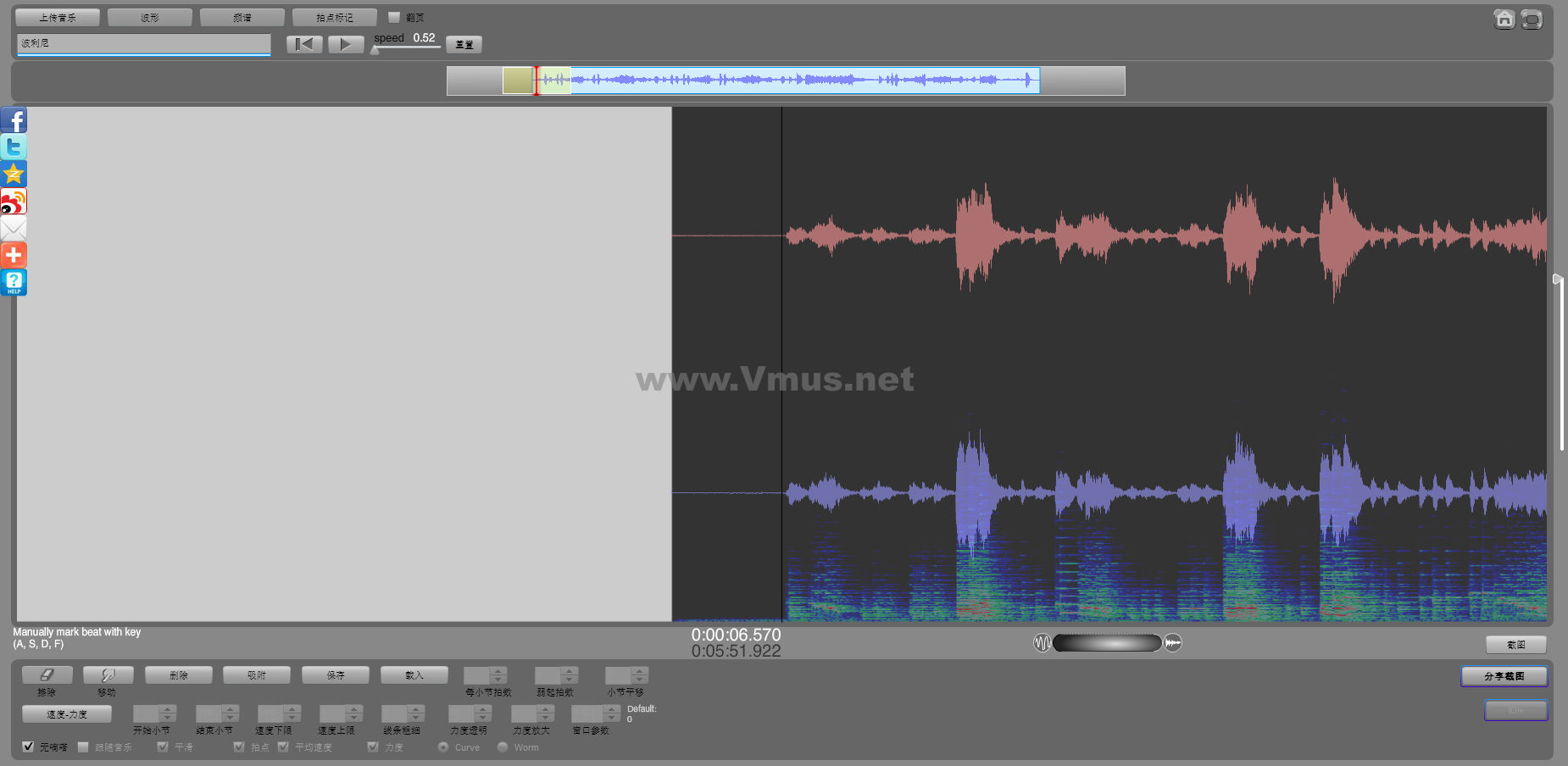The height and width of the screenshot is (766, 1568).
Task: Click the 开始小节 stepper up arrow
Action: 168,709
